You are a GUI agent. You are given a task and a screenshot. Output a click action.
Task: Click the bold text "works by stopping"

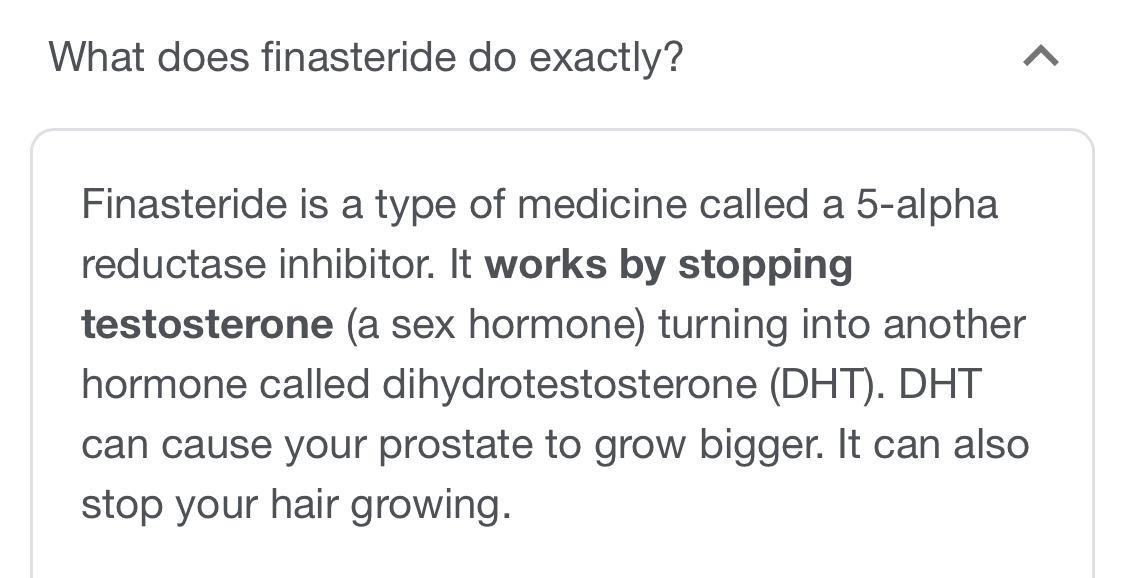(668, 265)
